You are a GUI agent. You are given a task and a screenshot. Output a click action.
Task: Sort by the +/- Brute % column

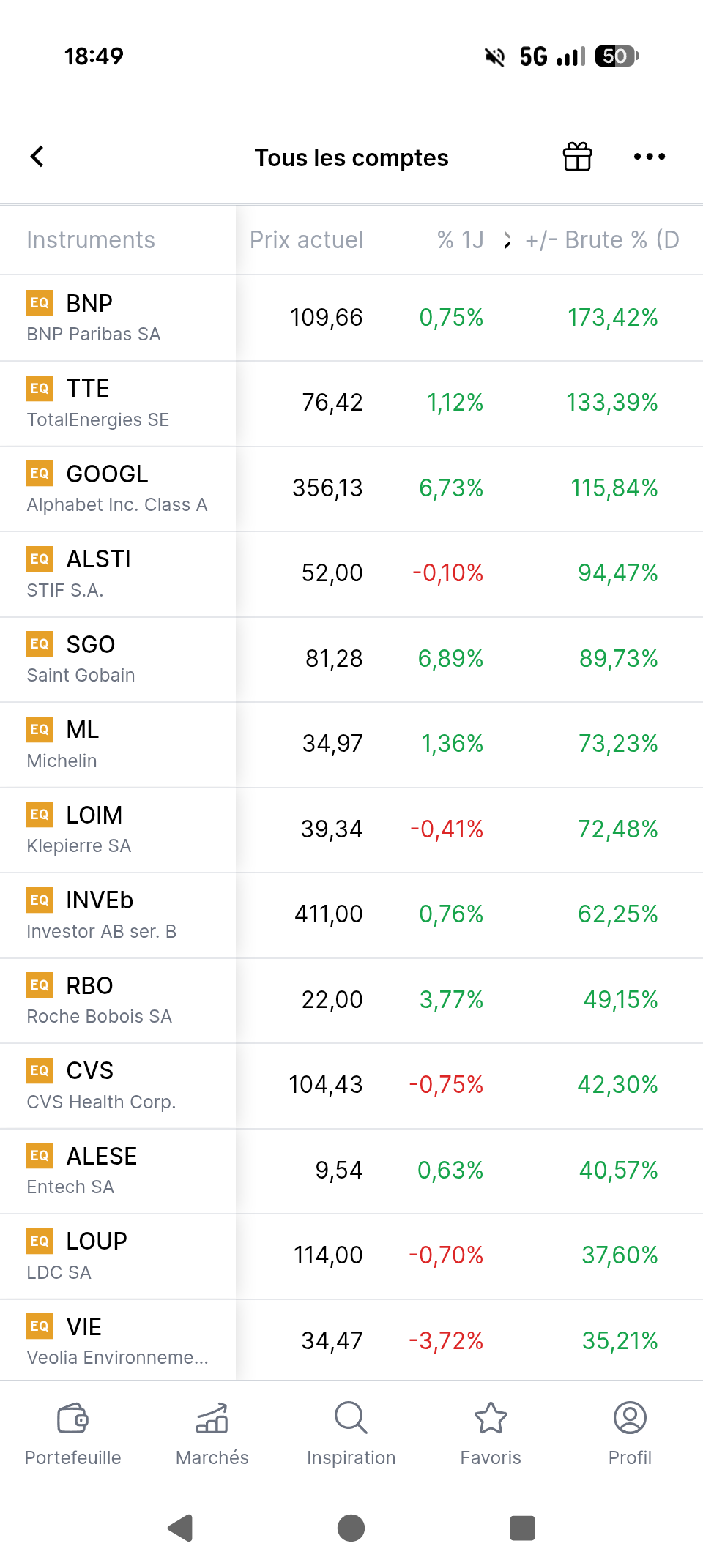point(602,240)
